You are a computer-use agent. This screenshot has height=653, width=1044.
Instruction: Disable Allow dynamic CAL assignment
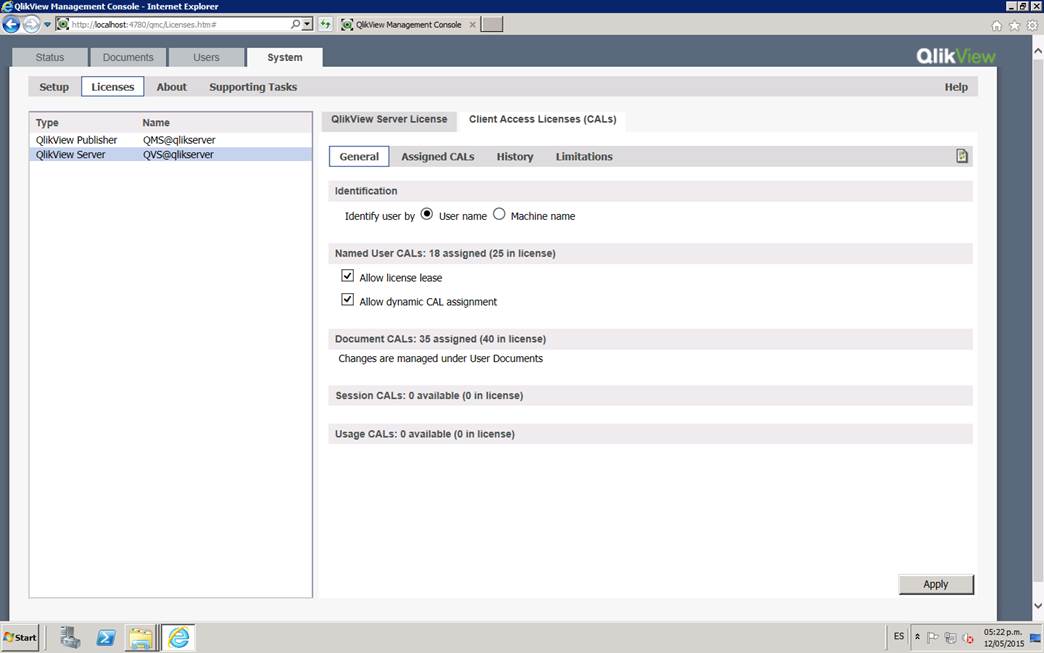(x=347, y=299)
